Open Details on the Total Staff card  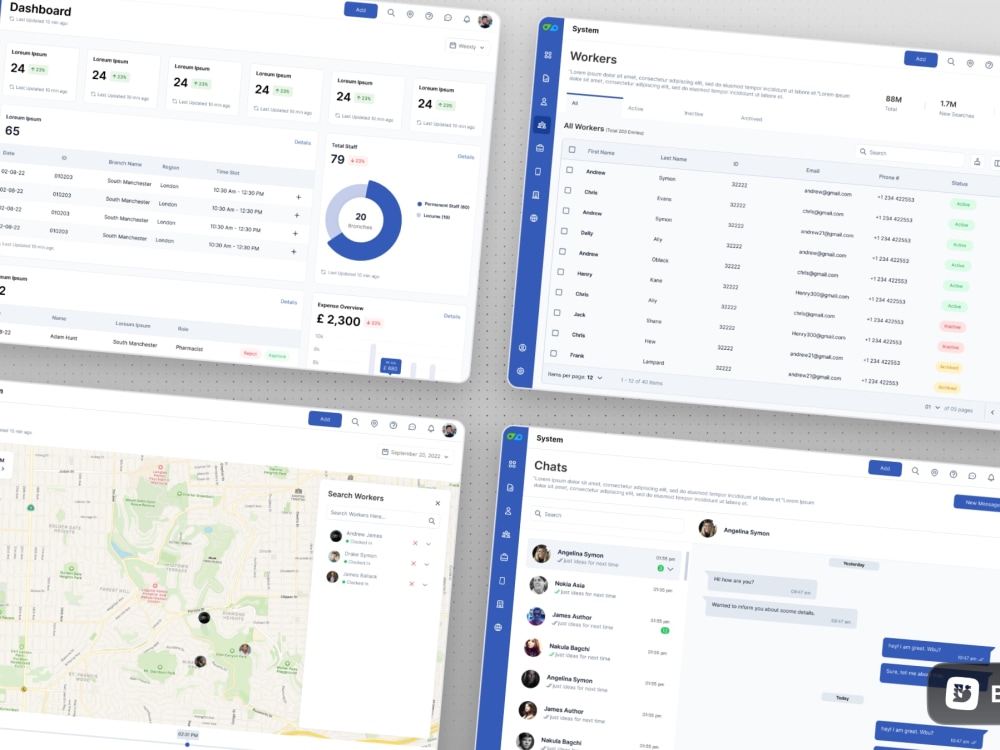click(465, 155)
